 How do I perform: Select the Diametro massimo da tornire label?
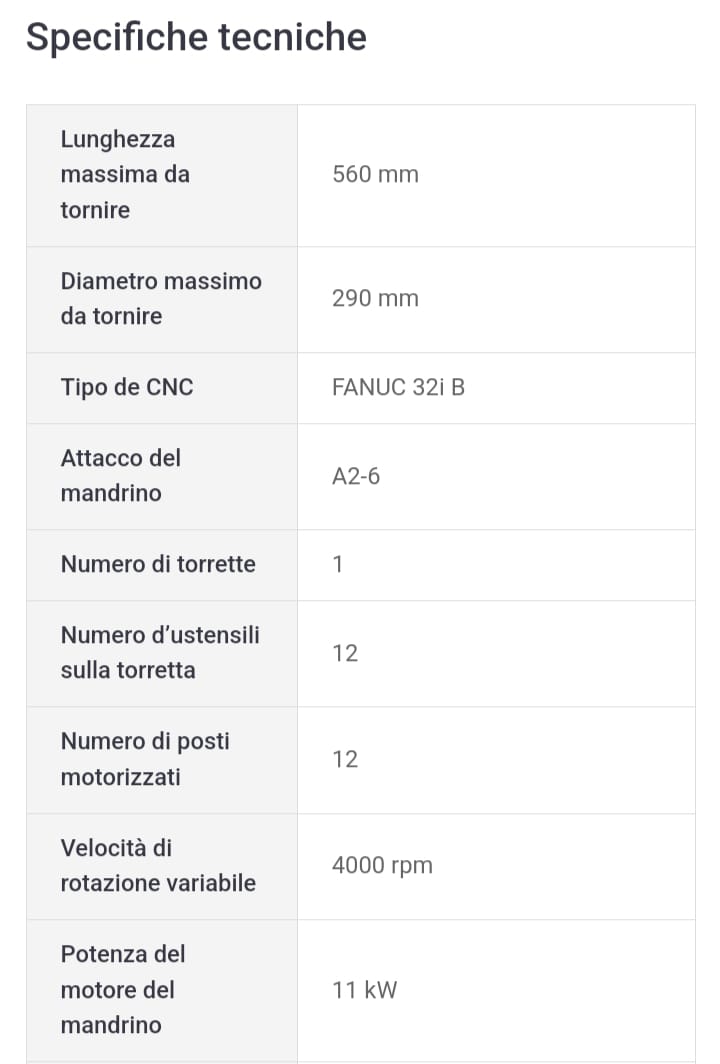tap(161, 299)
